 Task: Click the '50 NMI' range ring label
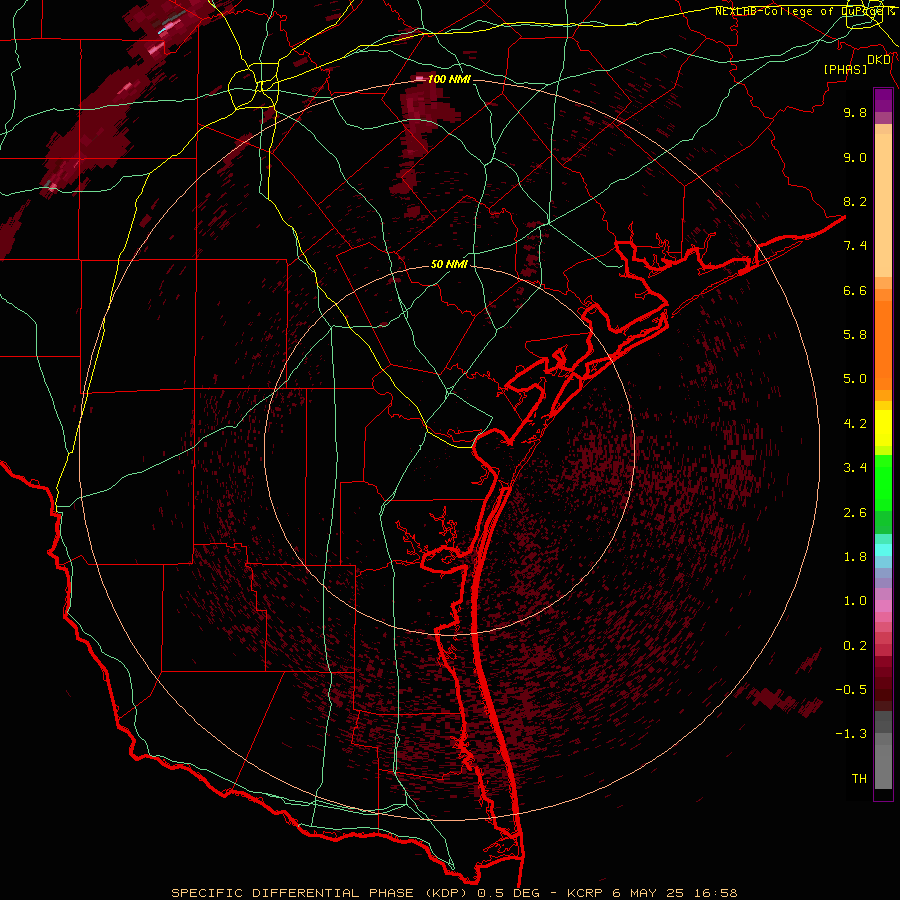[x=449, y=265]
